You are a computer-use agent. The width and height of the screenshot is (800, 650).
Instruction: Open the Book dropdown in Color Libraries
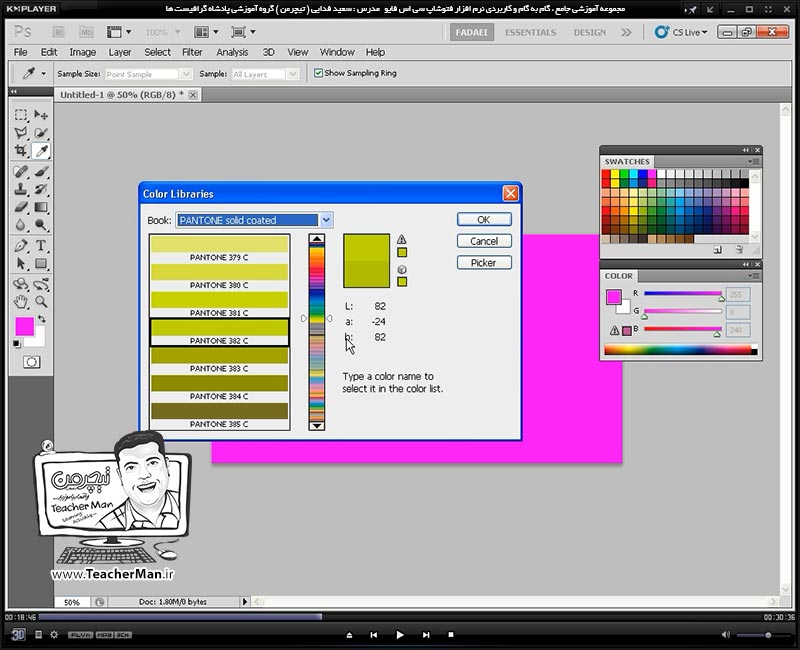(326, 220)
